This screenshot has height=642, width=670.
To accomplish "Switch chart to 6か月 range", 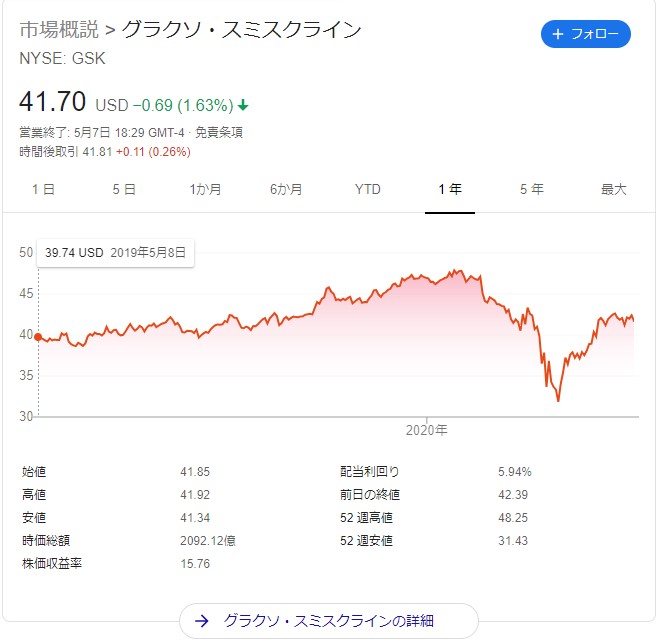I will 286,189.
